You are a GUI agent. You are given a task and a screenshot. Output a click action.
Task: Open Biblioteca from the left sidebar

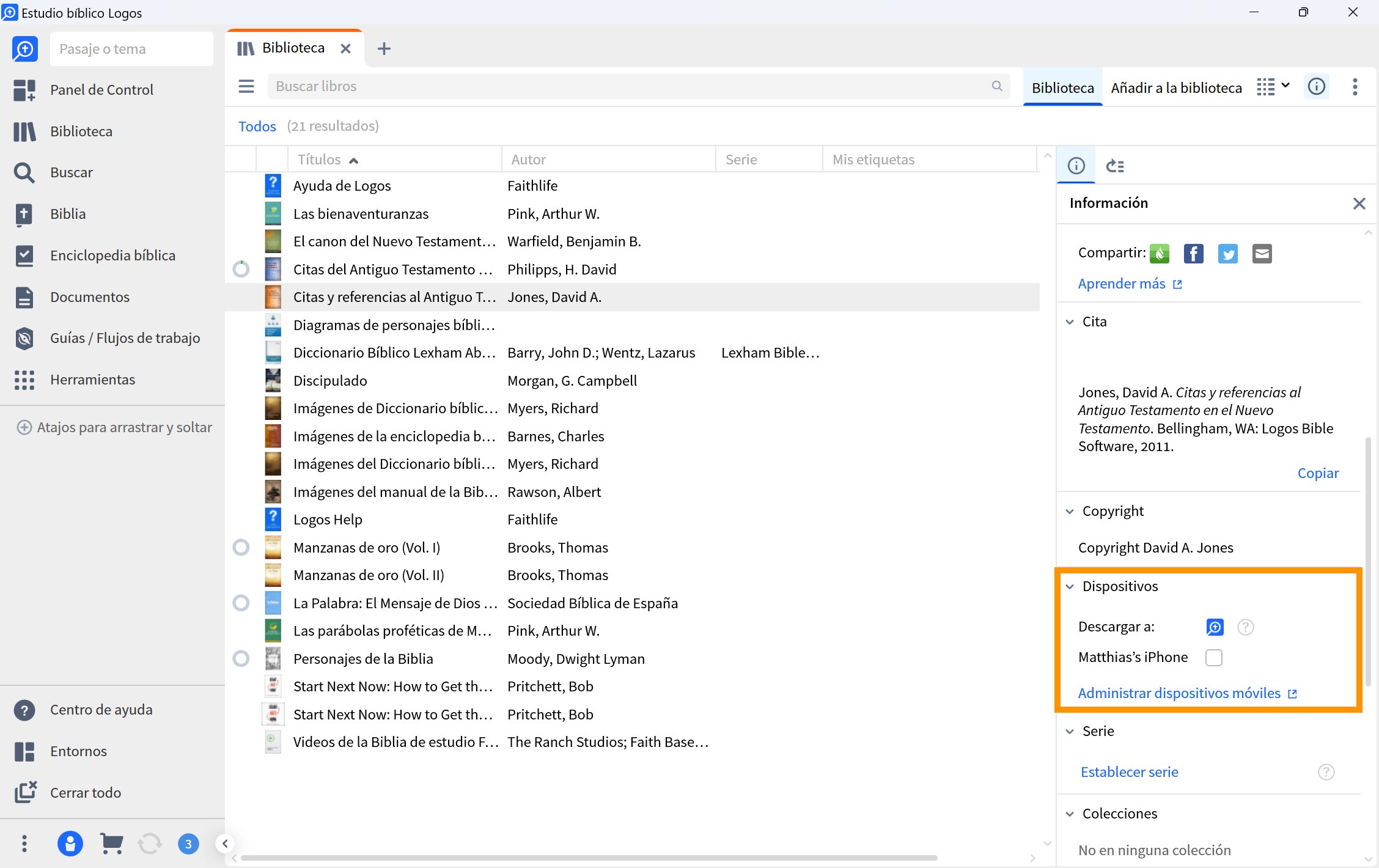63,131
